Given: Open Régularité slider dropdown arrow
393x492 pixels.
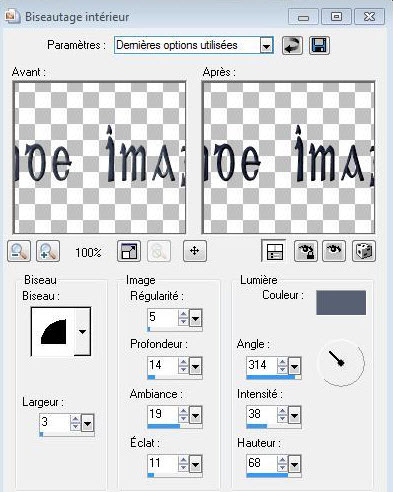Looking at the screenshot, I should tap(195, 318).
